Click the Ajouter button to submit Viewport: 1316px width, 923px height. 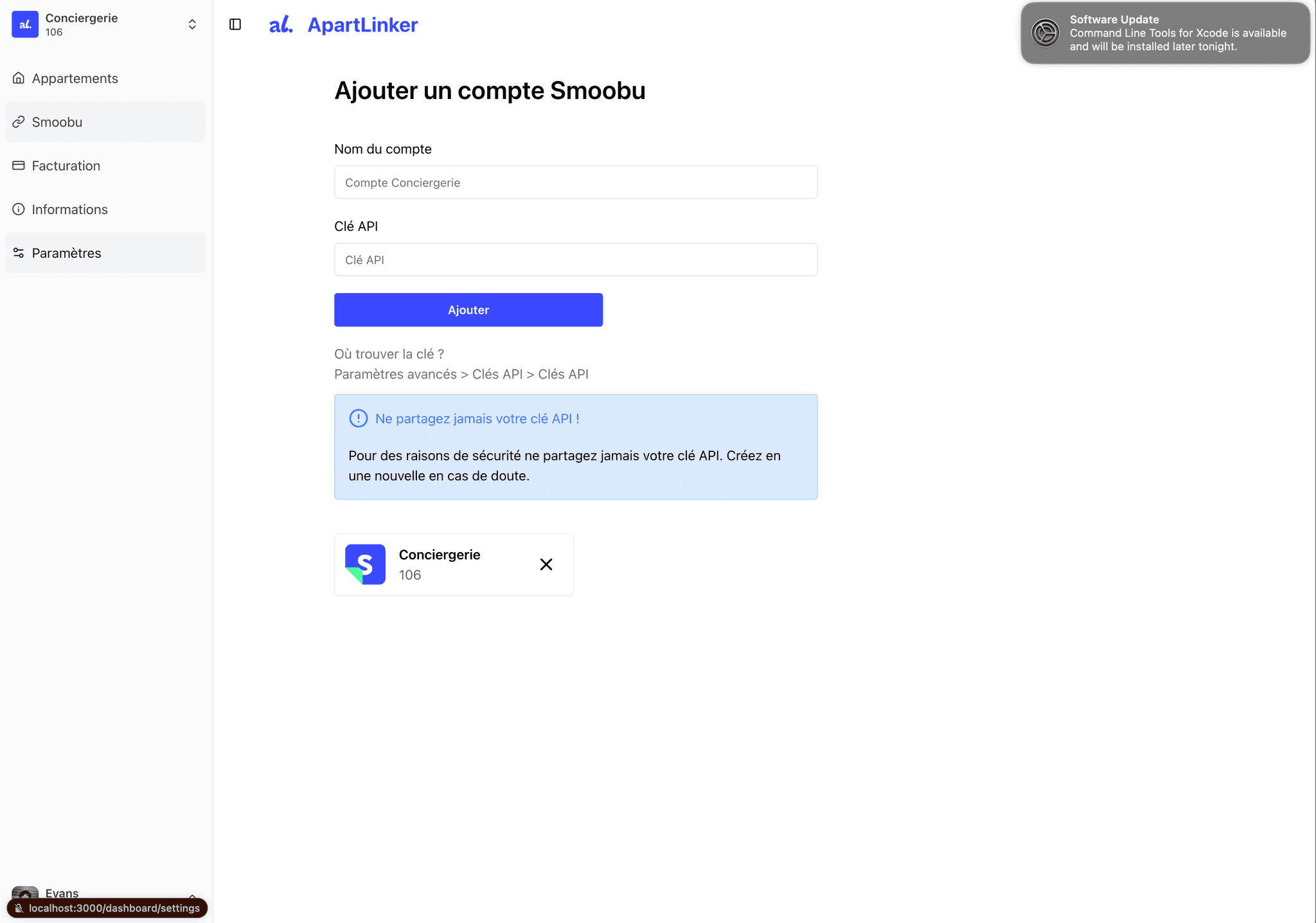[x=468, y=310]
